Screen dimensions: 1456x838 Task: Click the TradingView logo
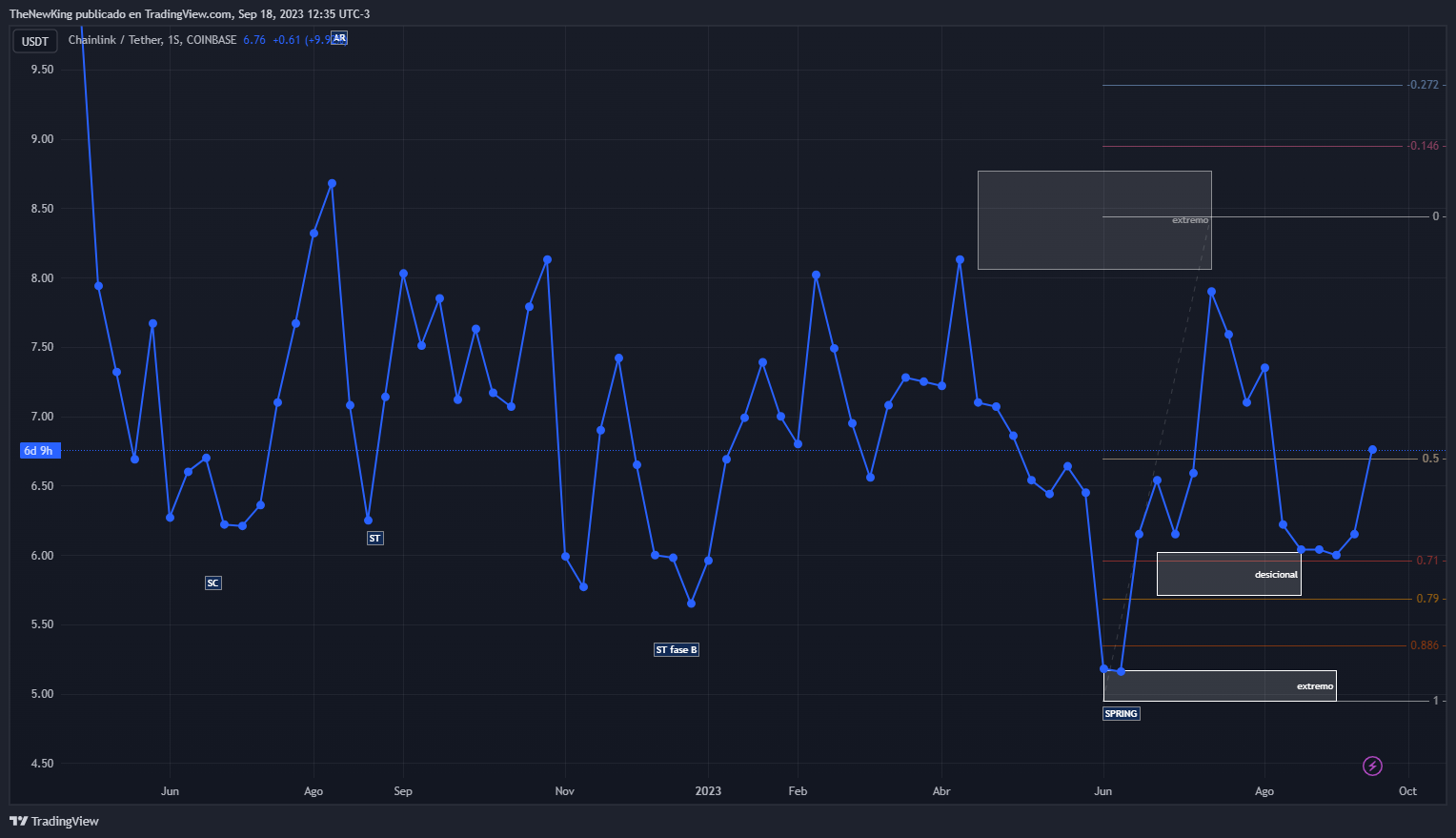click(x=54, y=821)
